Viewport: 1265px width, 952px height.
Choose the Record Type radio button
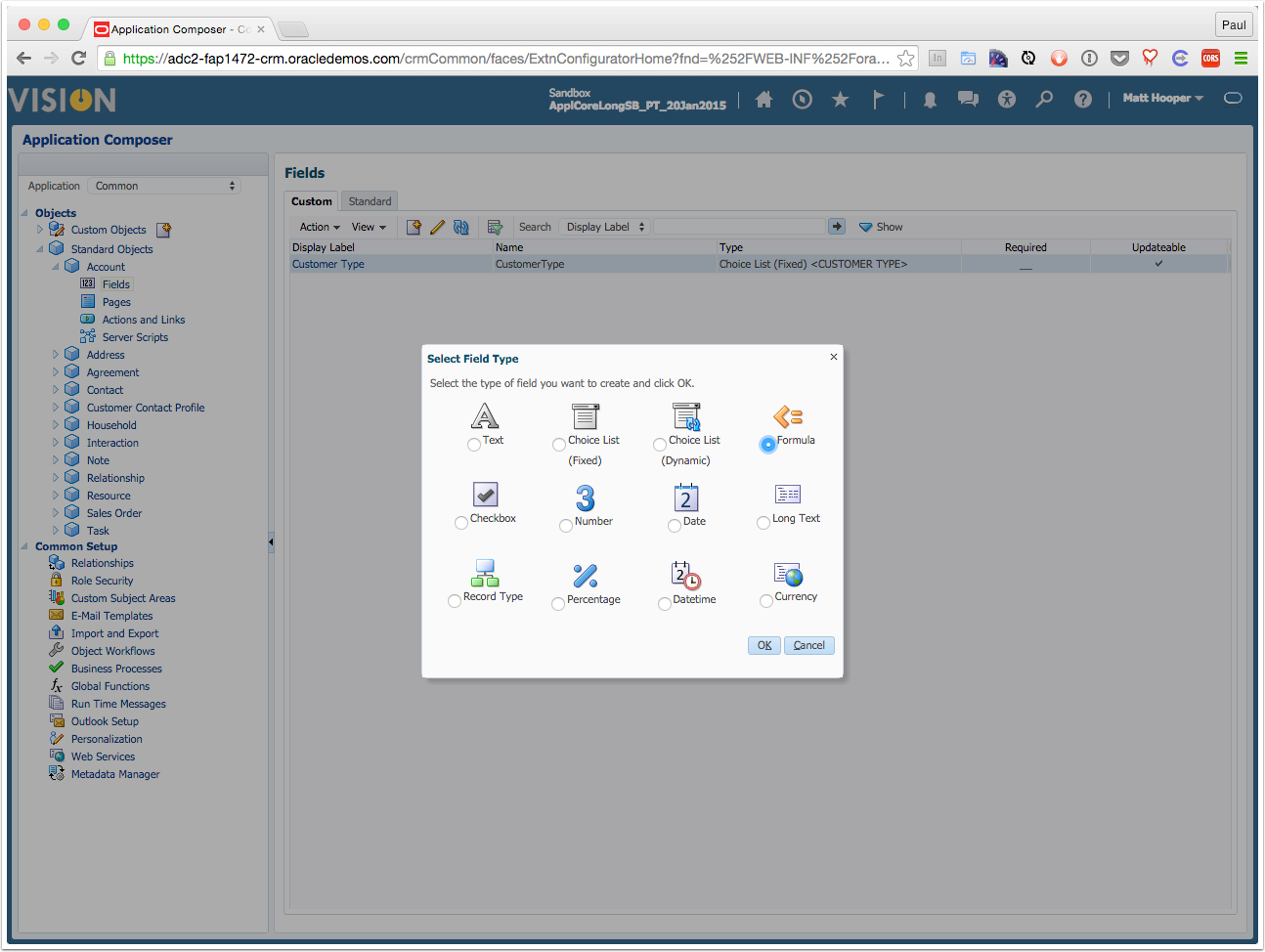coord(455,601)
